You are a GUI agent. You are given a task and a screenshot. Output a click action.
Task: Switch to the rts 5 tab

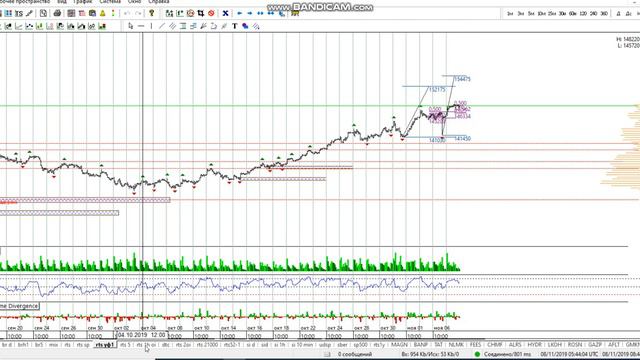point(125,345)
